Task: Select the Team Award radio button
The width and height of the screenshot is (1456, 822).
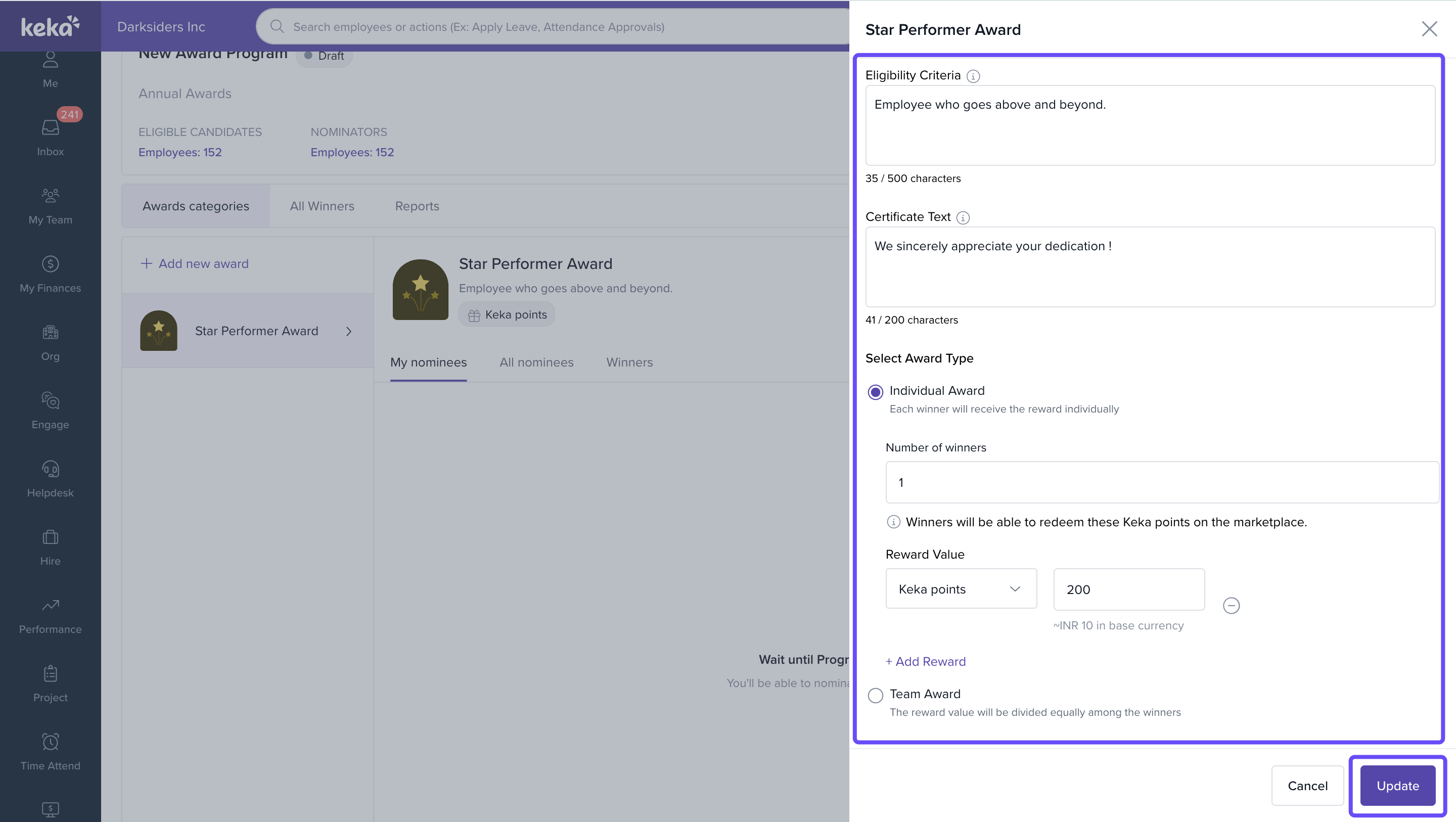Action: point(876,695)
